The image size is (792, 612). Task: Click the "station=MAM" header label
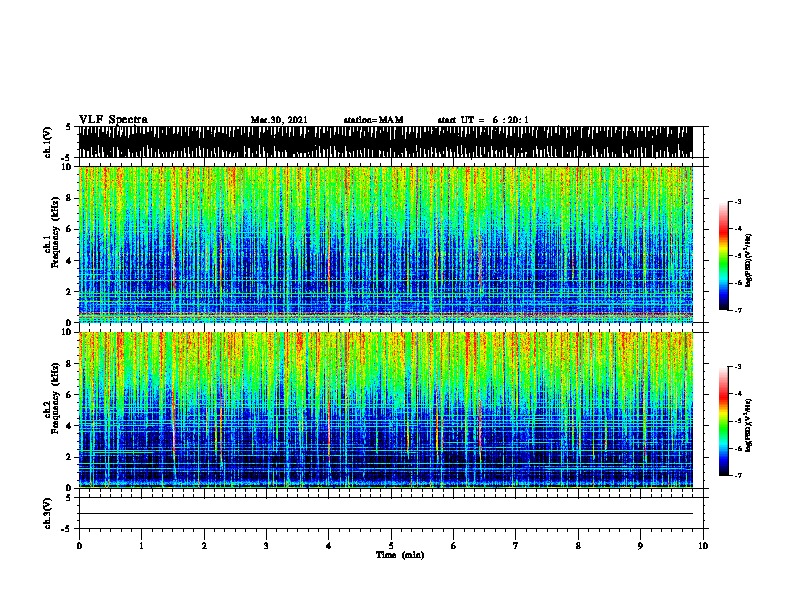[373, 120]
